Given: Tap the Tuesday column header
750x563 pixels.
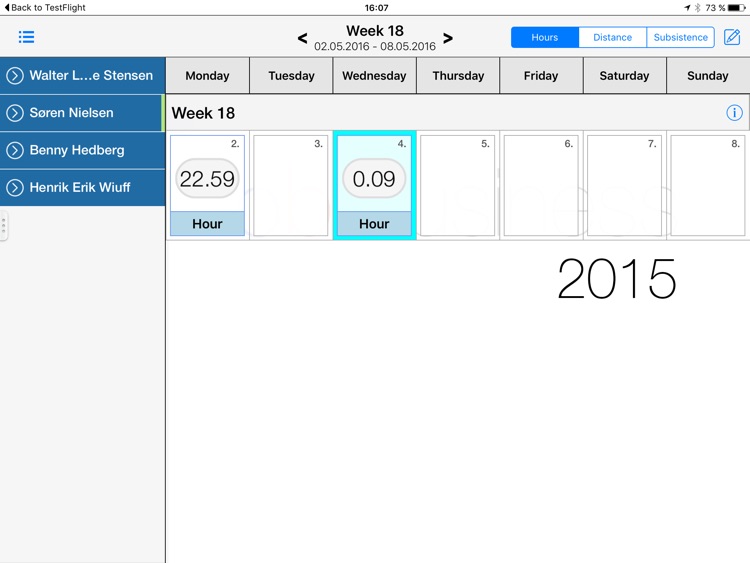Looking at the screenshot, I should click(x=291, y=76).
